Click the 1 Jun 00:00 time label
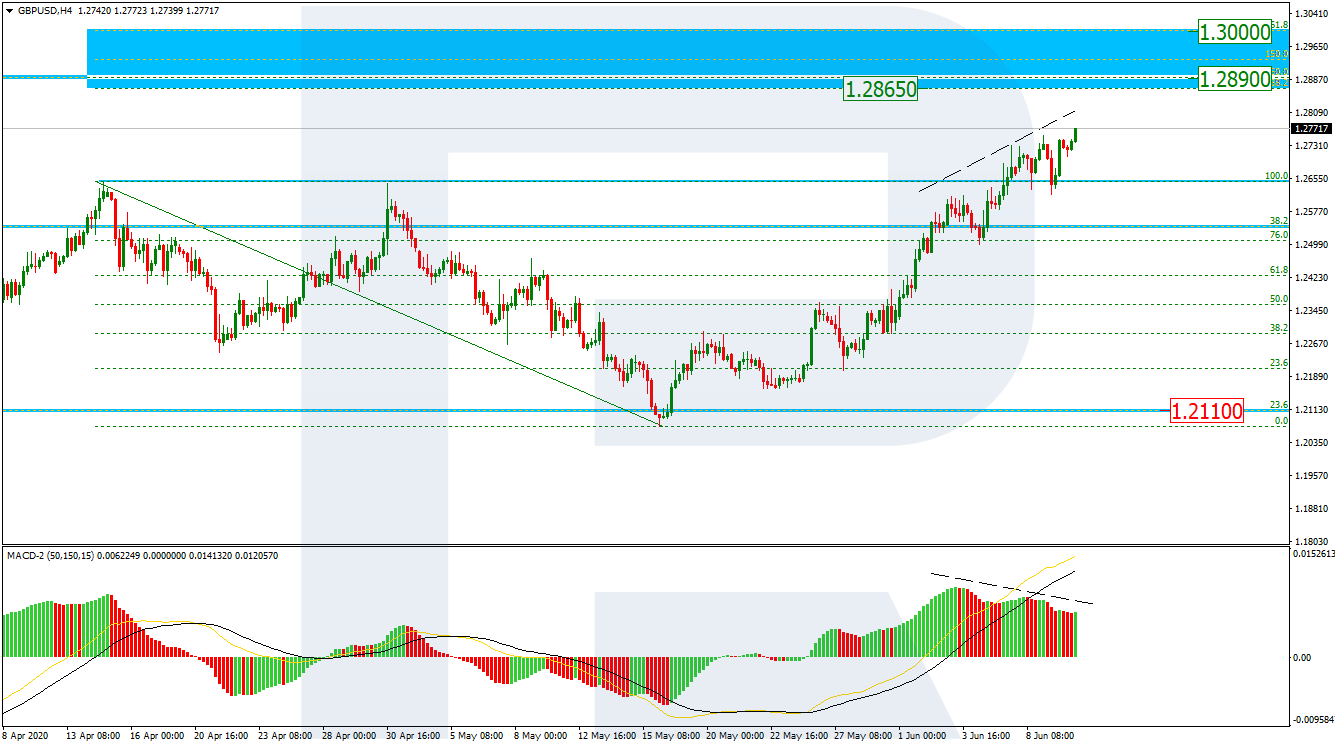1335x747 pixels. (924, 735)
